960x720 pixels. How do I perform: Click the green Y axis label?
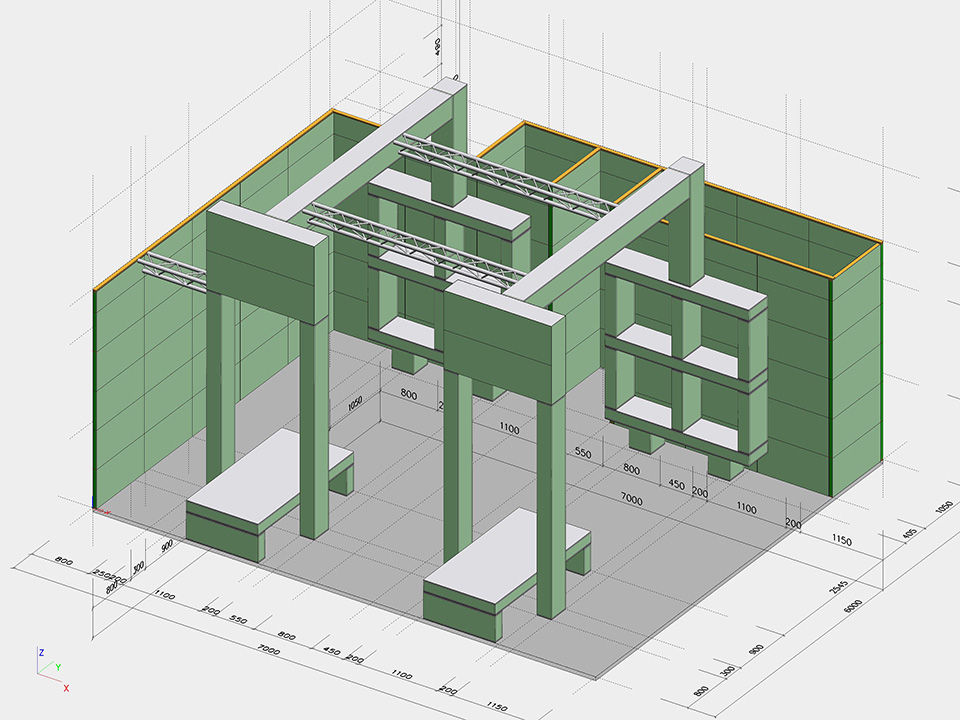coord(57,666)
